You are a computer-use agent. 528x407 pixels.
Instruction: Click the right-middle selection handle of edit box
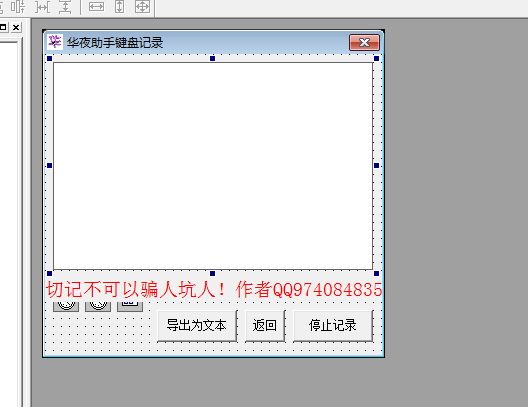(376, 166)
